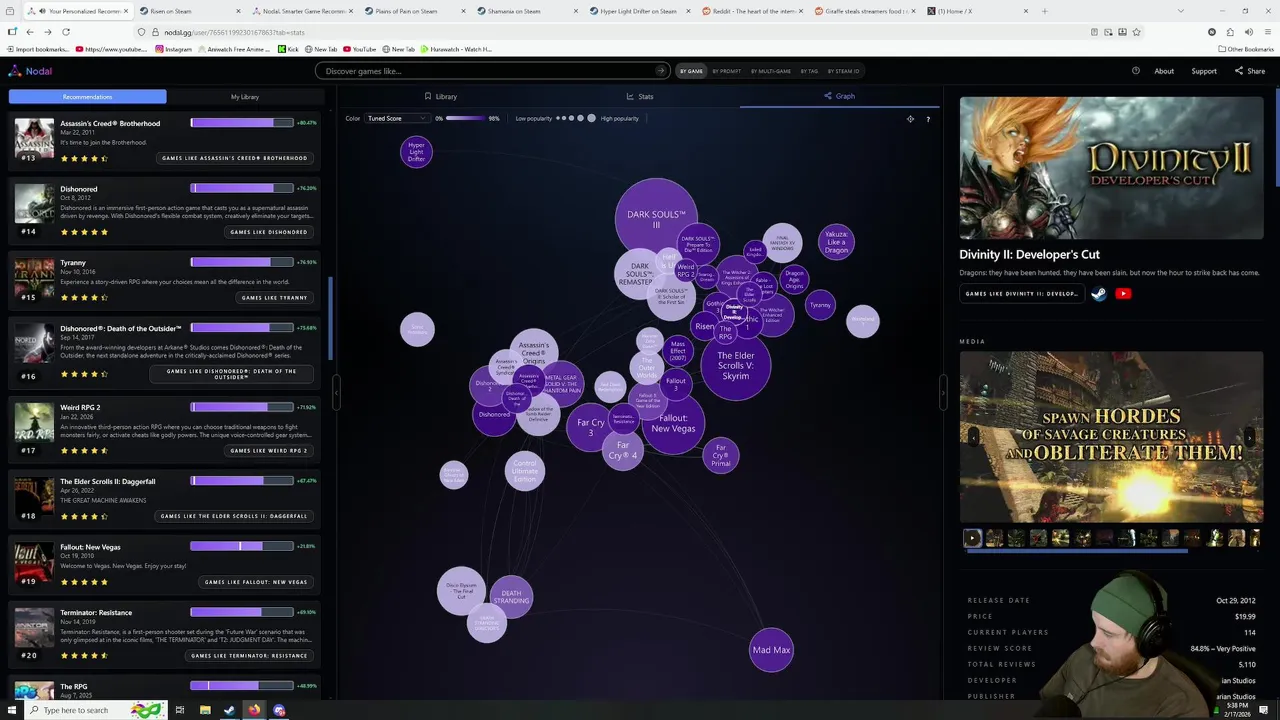Select the smallest popularity dot
This screenshot has width=1280, height=720.
click(x=558, y=119)
